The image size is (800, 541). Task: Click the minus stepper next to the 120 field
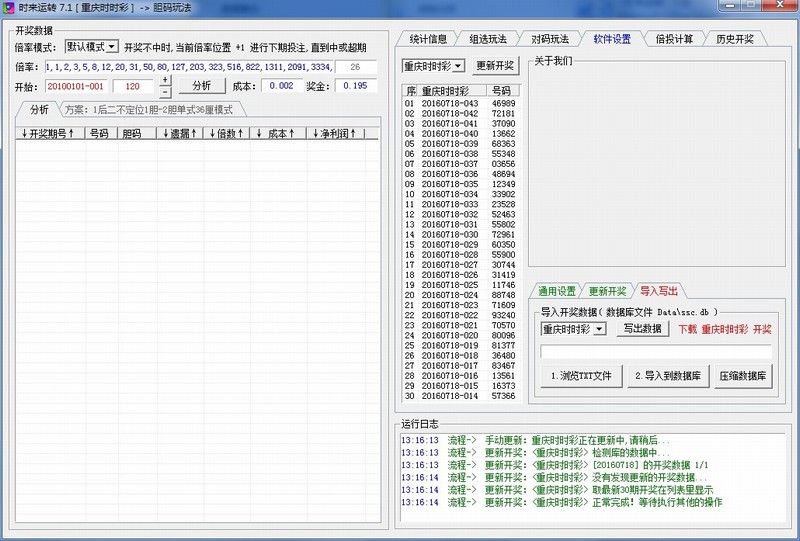pyautogui.click(x=165, y=91)
